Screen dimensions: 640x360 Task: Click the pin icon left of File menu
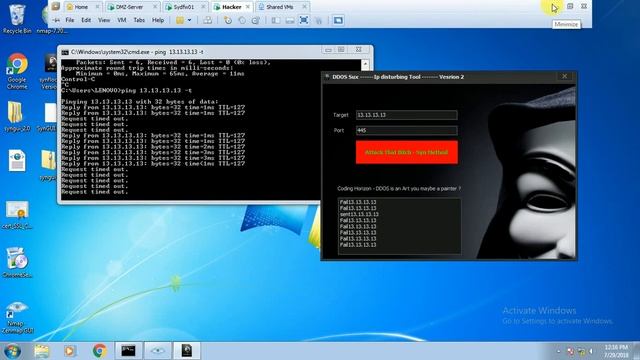click(x=56, y=20)
